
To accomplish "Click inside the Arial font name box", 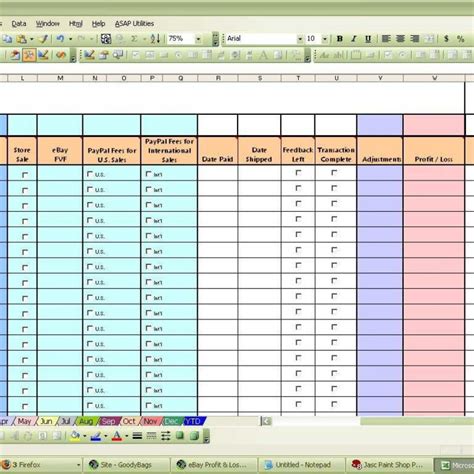I will tap(261, 39).
